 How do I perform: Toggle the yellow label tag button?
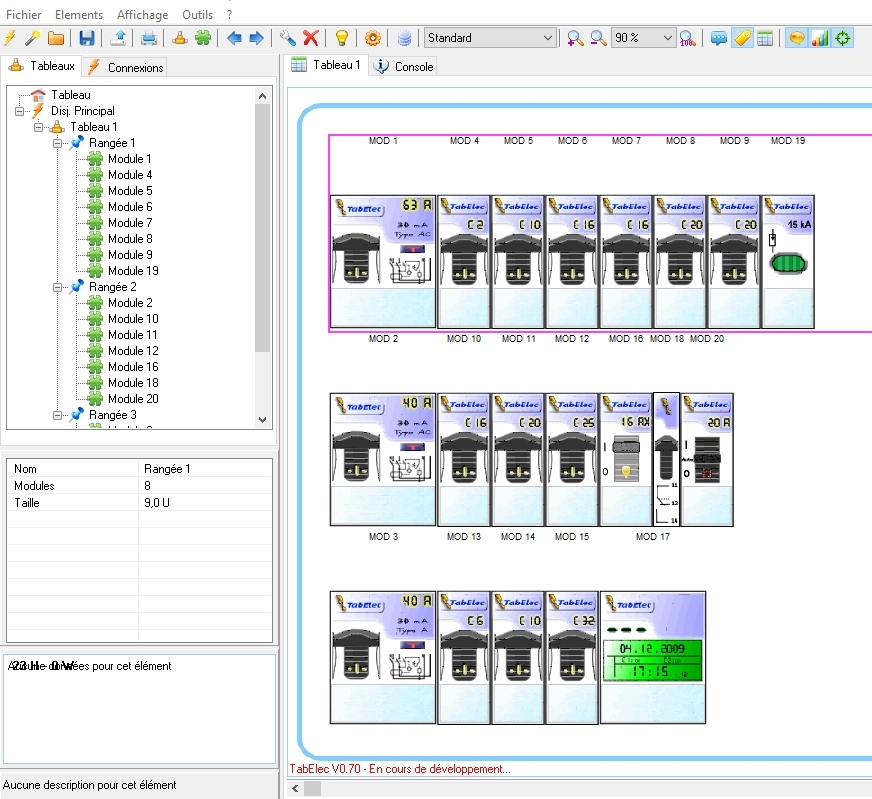742,38
